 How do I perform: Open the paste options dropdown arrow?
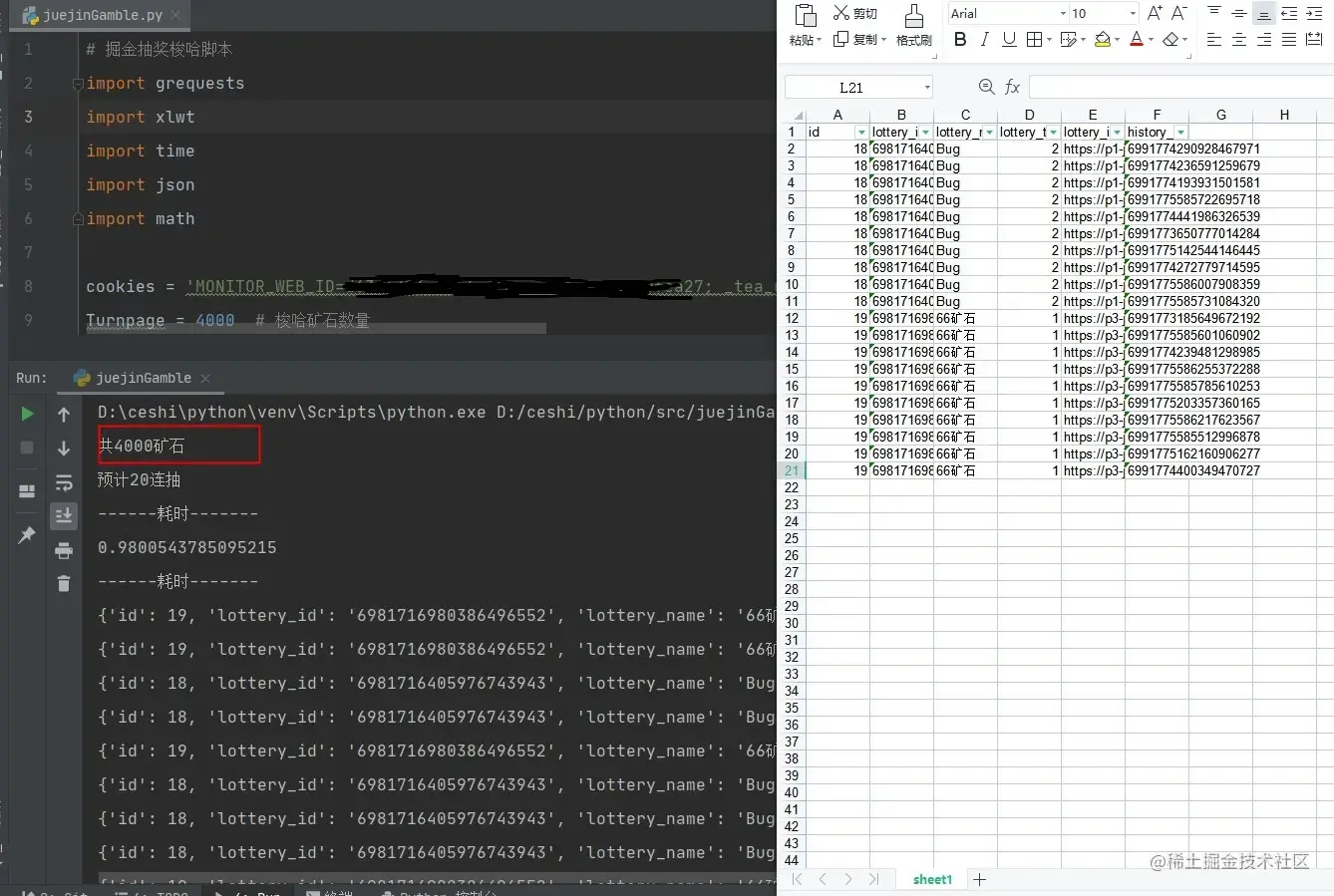tap(820, 41)
